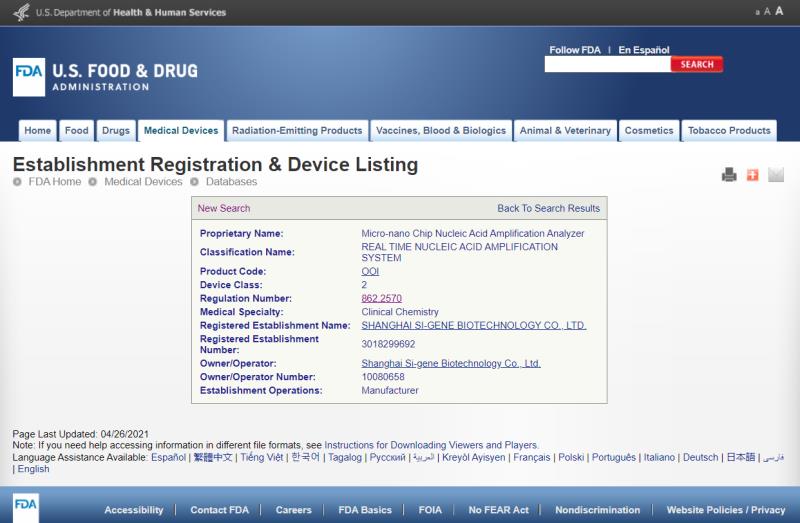Viewport: 800px width, 523px height.
Task: Open Accessibility footer link
Action: click(x=134, y=510)
